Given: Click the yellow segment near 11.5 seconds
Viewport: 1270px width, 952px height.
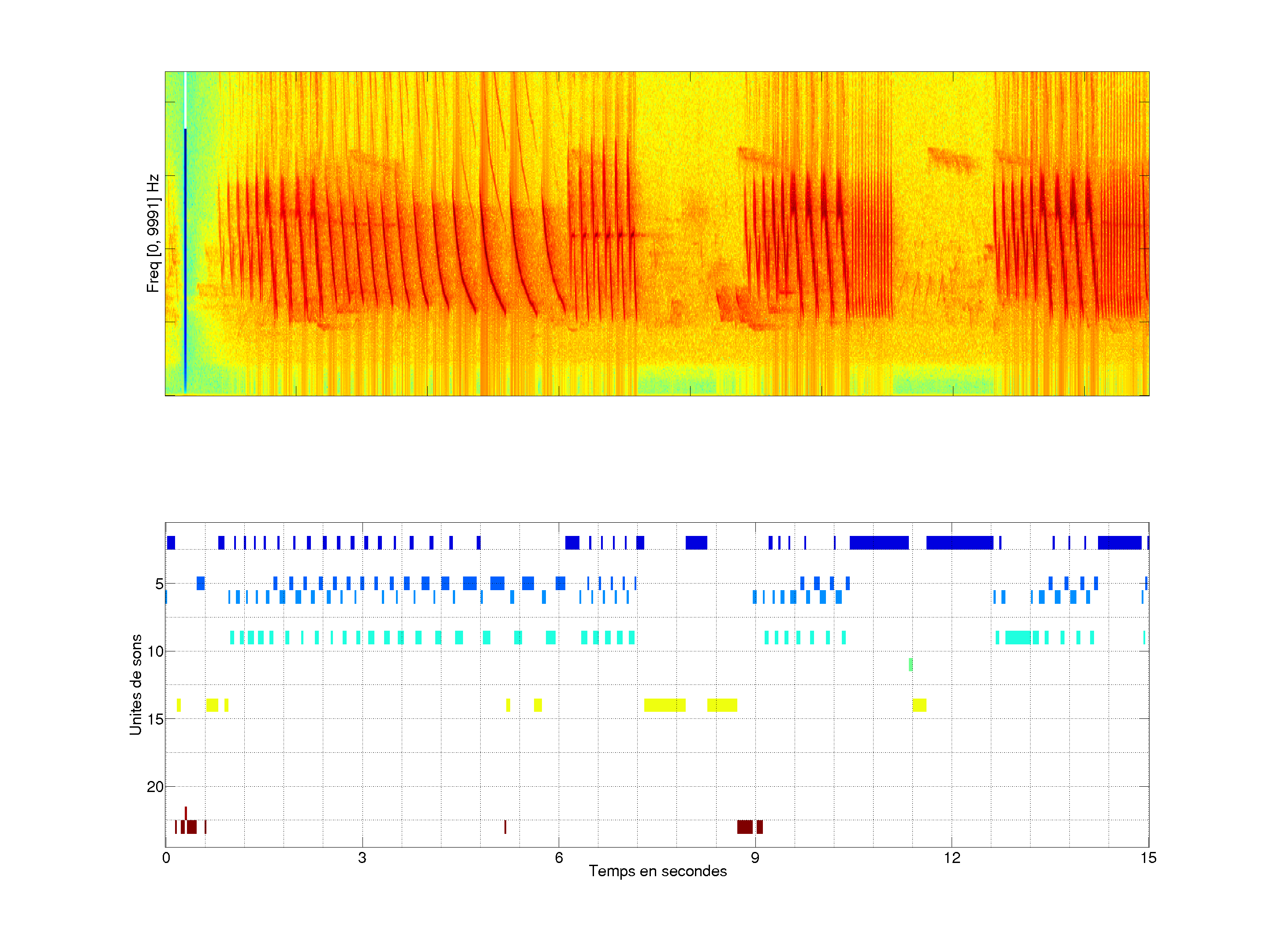Looking at the screenshot, I should [919, 705].
